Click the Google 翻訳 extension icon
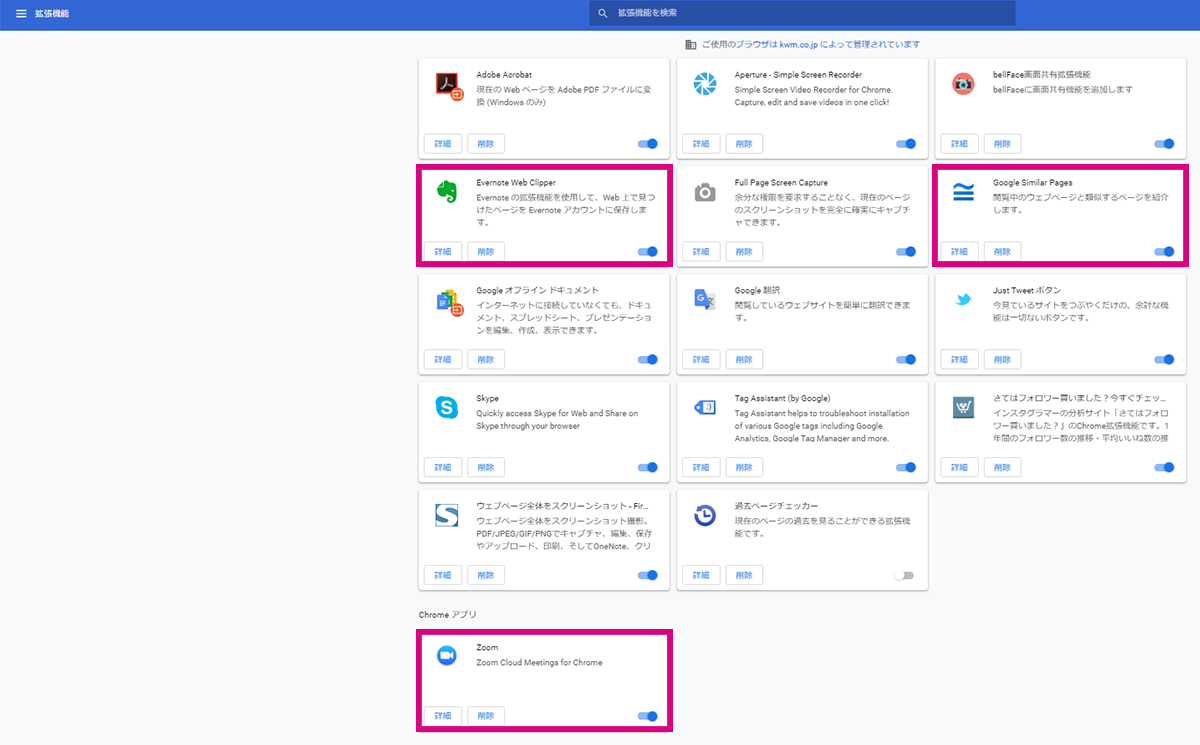1200x745 pixels. (706, 299)
